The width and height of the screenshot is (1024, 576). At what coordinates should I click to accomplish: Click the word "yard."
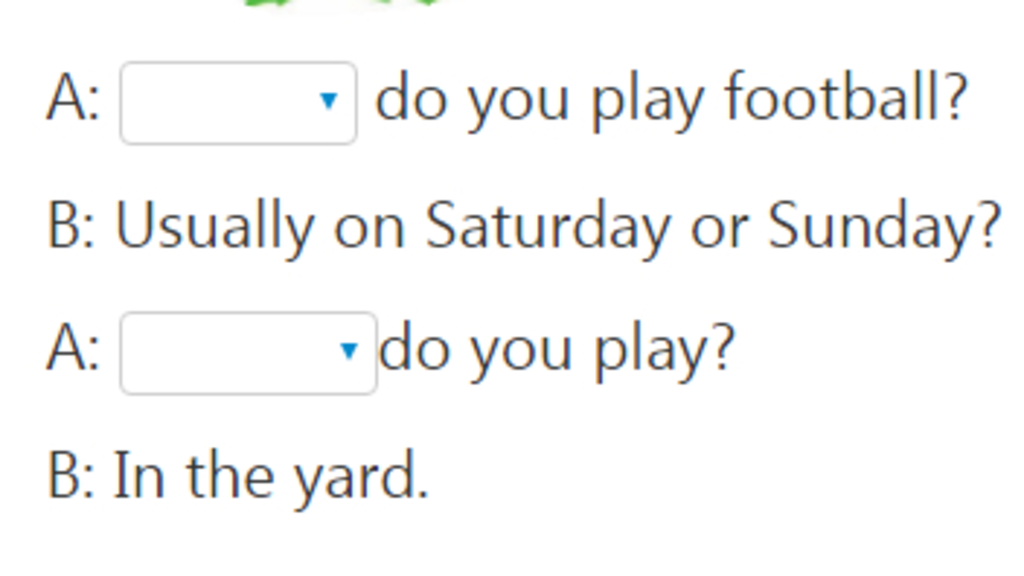[x=360, y=479]
